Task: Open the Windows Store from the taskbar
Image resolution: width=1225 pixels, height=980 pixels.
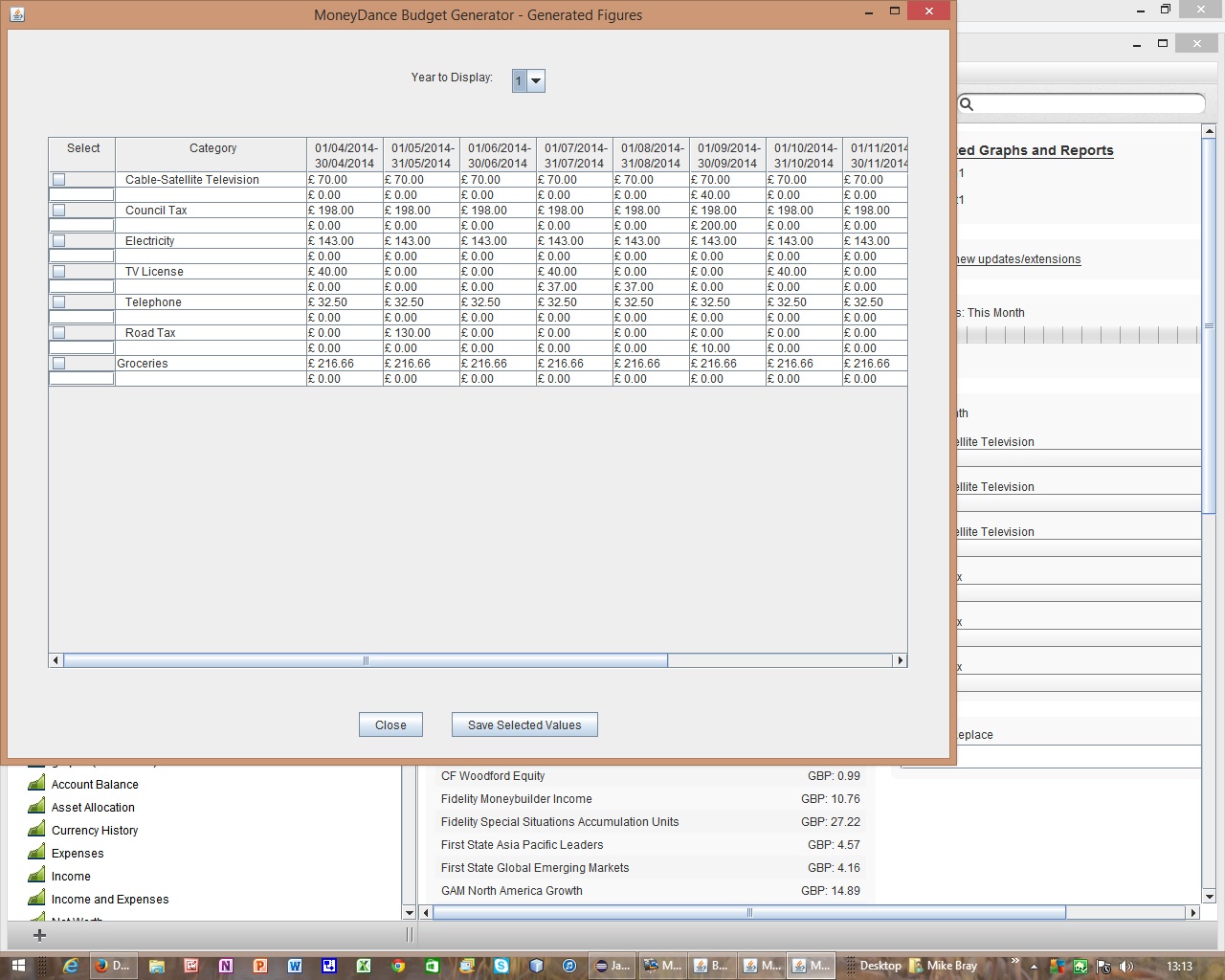Action: [x=433, y=966]
